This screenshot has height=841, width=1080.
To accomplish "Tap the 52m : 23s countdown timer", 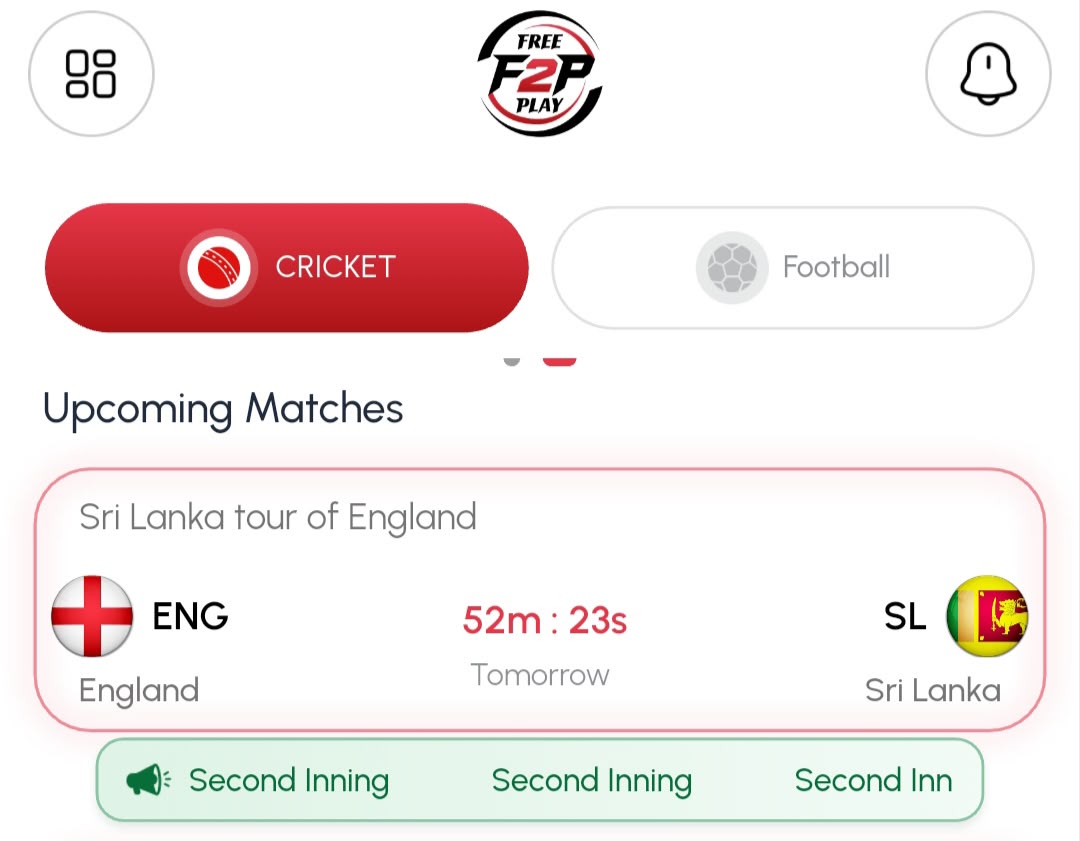I will [x=544, y=620].
